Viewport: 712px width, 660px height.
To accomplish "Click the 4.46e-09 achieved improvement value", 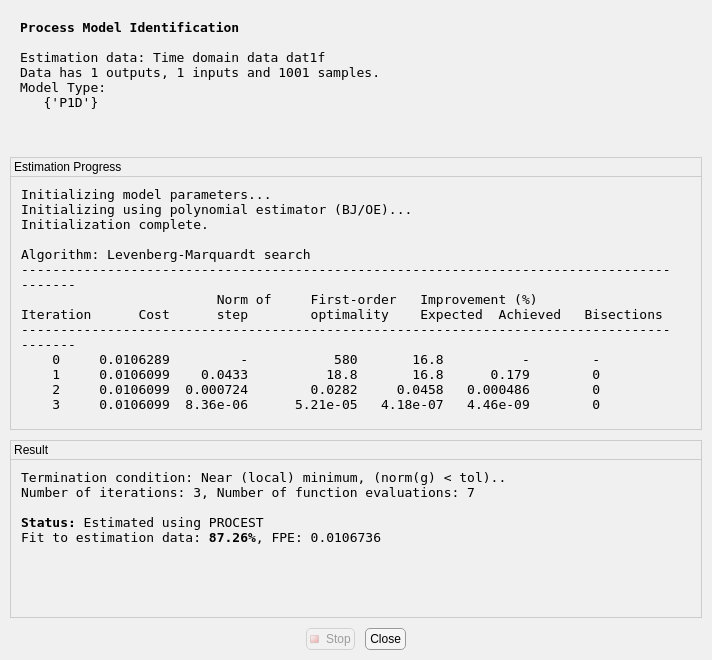I will coord(498,404).
